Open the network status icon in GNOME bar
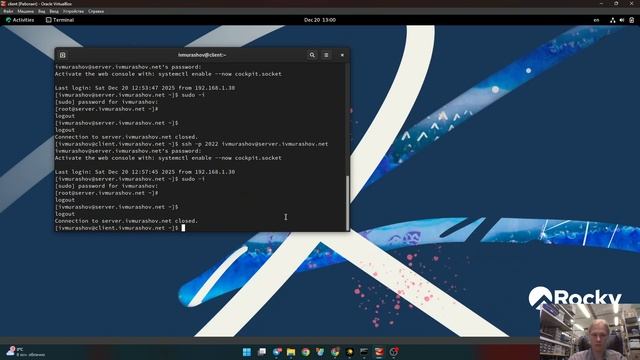Image resolution: width=640 pixels, height=360 pixels. coord(612,20)
